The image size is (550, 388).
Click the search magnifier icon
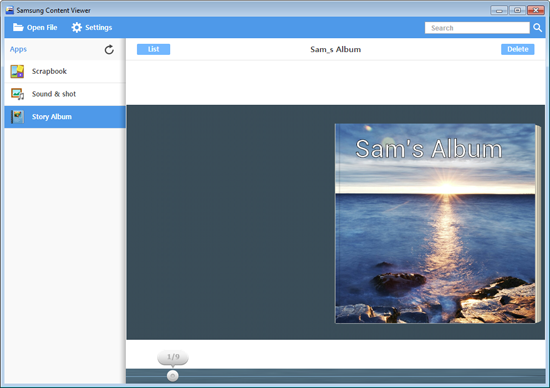pos(537,28)
